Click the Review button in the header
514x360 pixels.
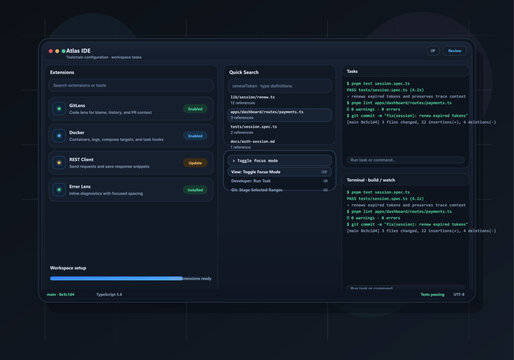point(454,51)
